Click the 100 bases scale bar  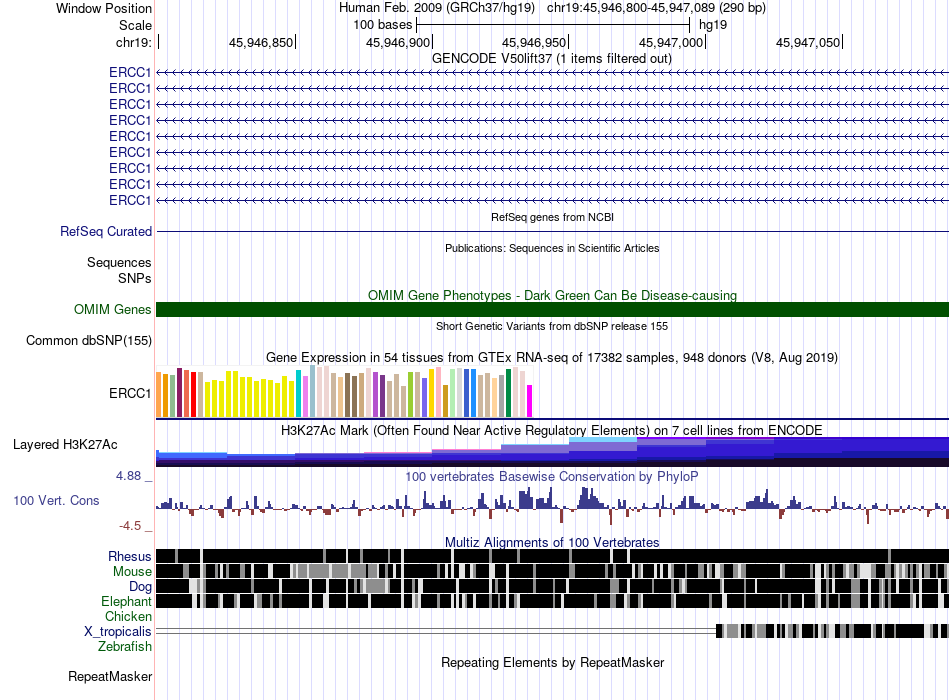[x=553, y=25]
